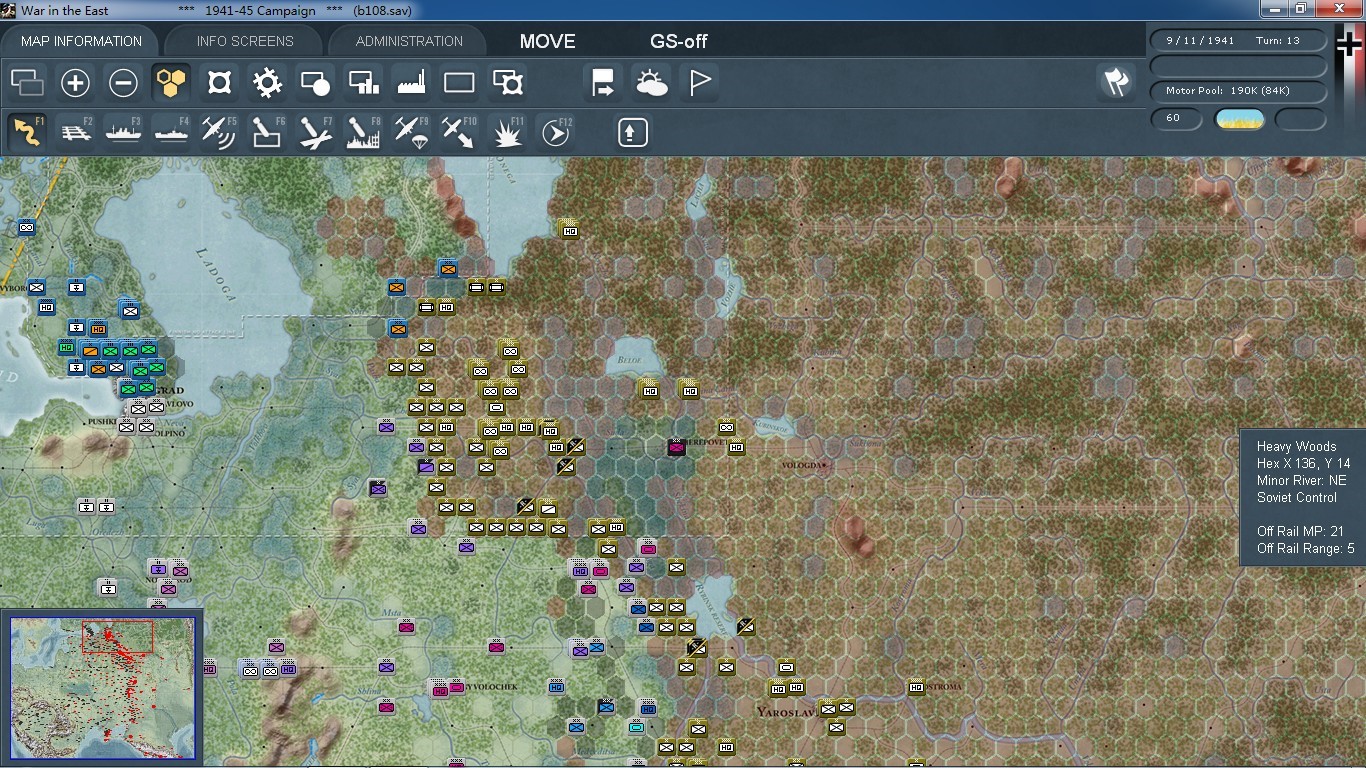This screenshot has height=768, width=1366.
Task: Click the date and Turn 13 display
Action: click(x=1239, y=41)
